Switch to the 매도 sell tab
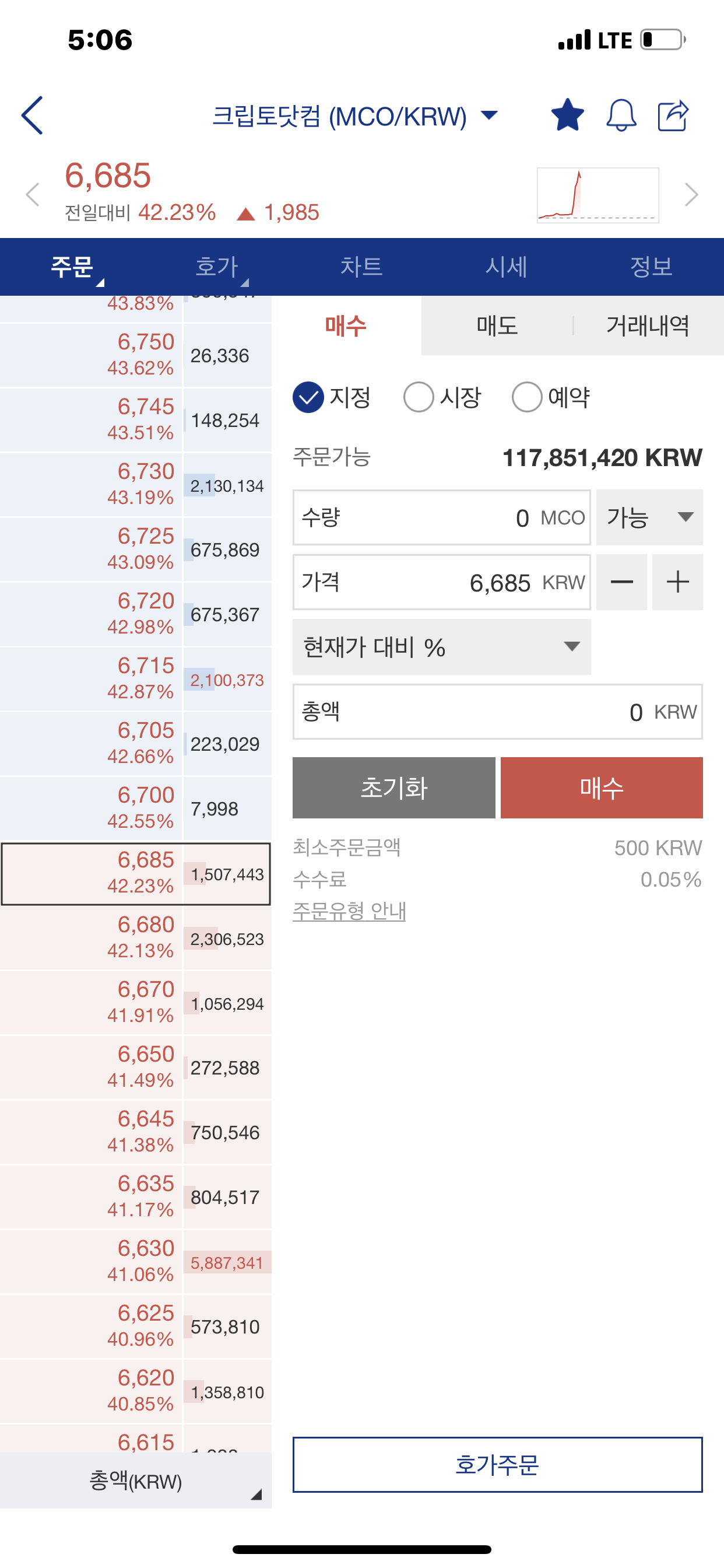This screenshot has width=724, height=1568. [497, 325]
